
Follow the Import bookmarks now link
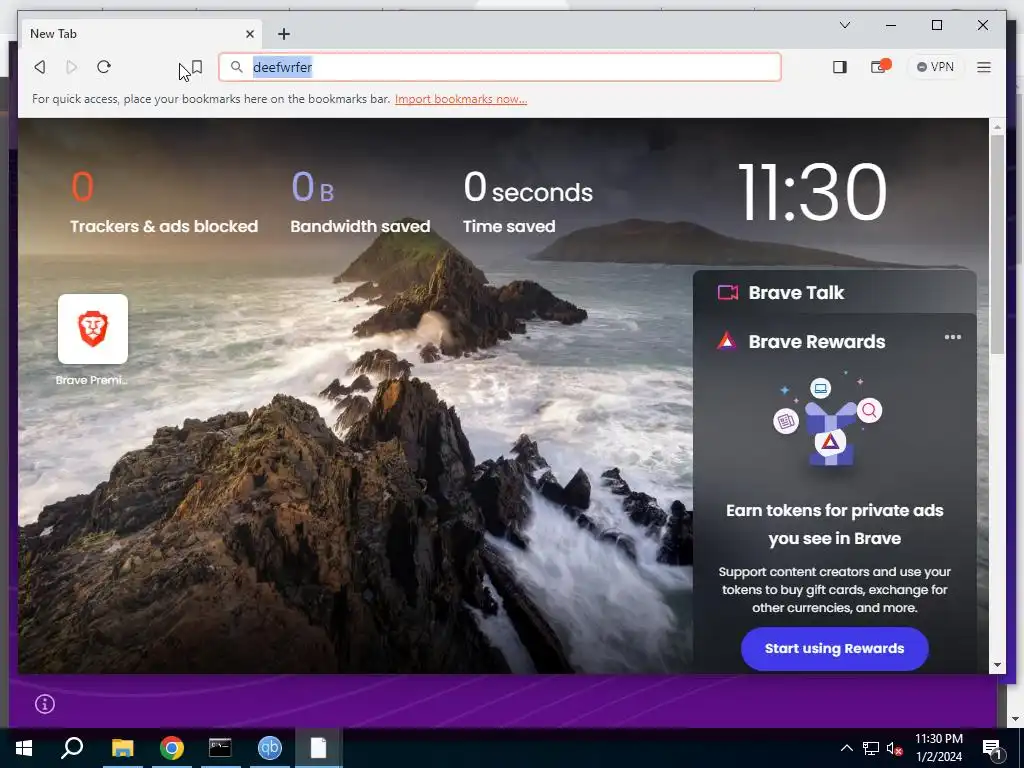pyautogui.click(x=461, y=99)
